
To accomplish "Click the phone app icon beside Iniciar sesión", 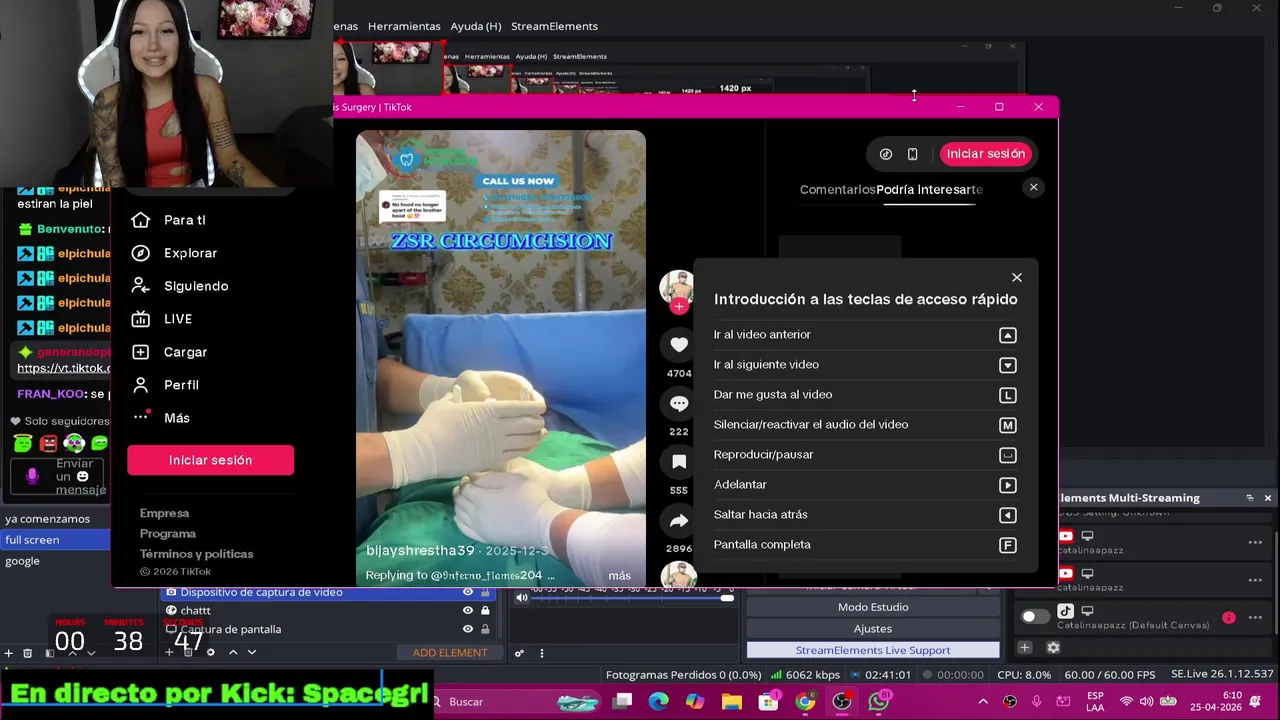I will tap(912, 154).
